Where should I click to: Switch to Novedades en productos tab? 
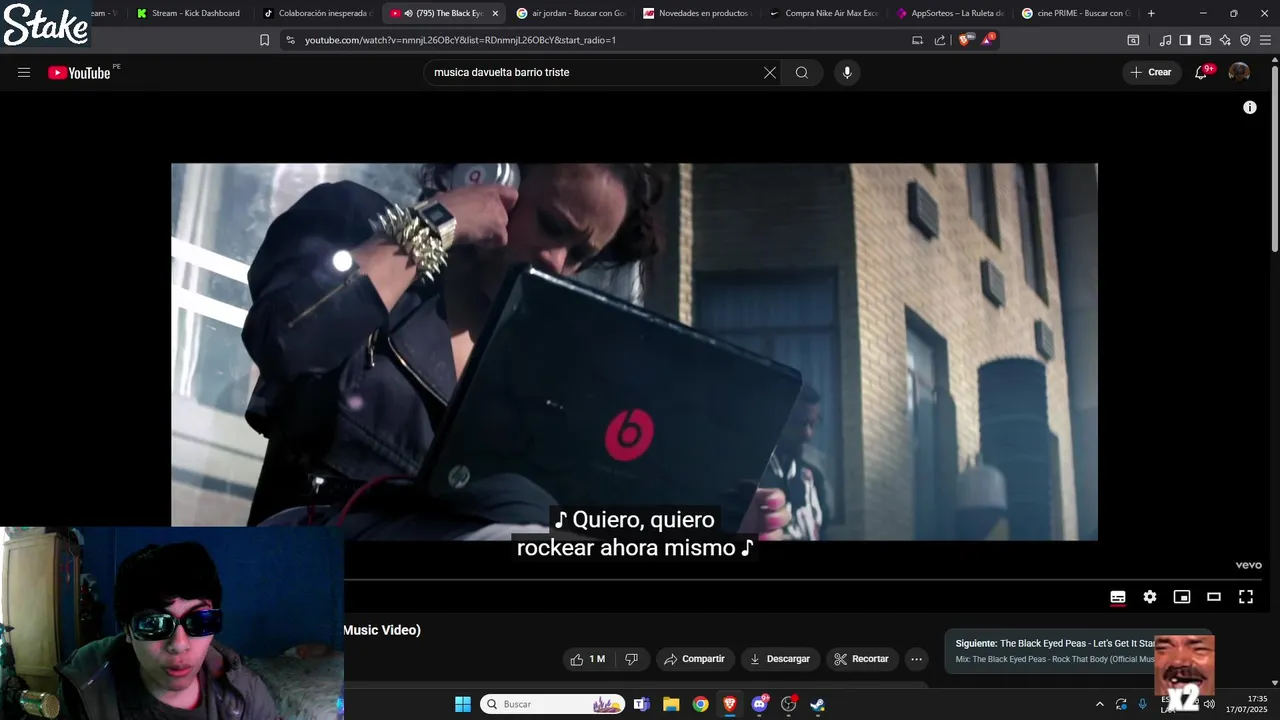pos(697,13)
